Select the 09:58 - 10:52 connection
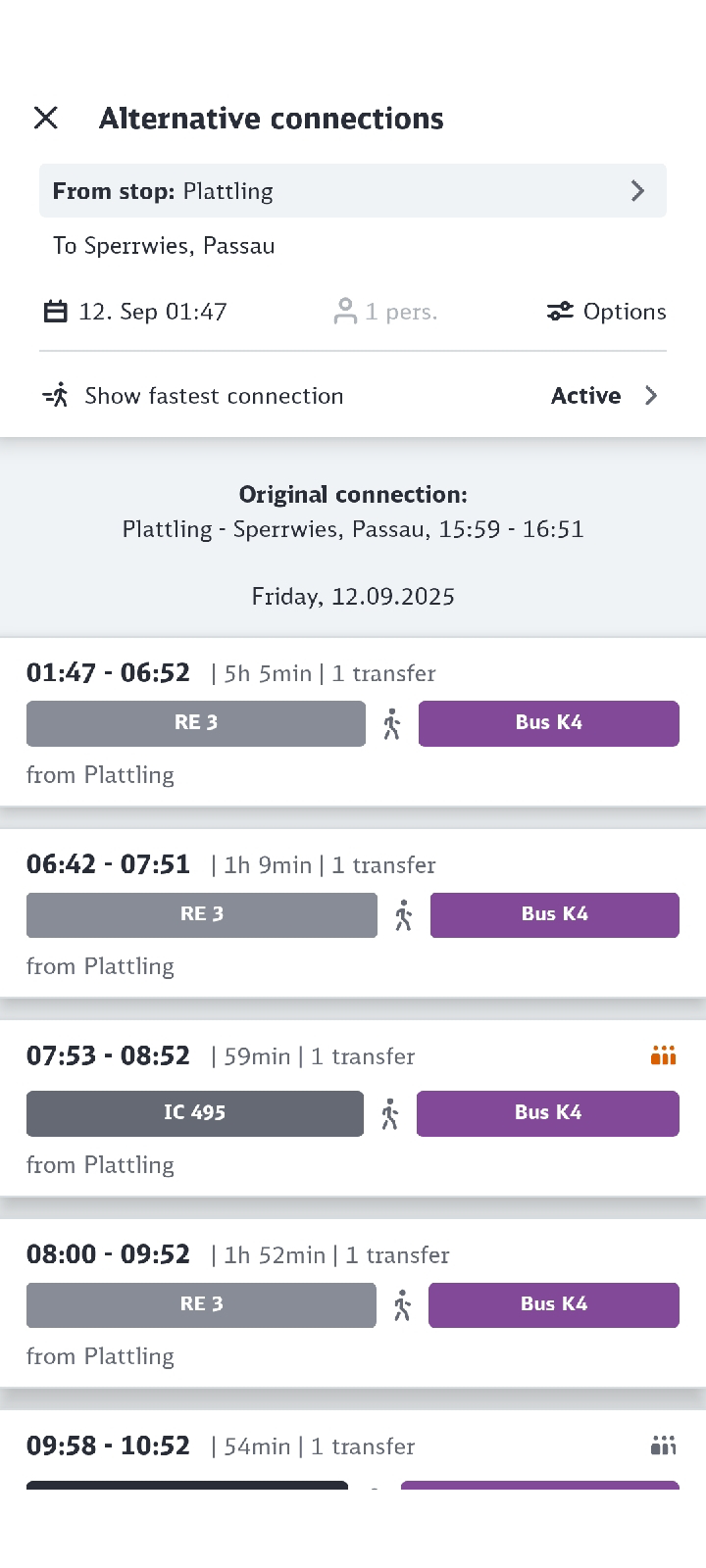Viewport: 706px width, 1568px height. point(353,1450)
